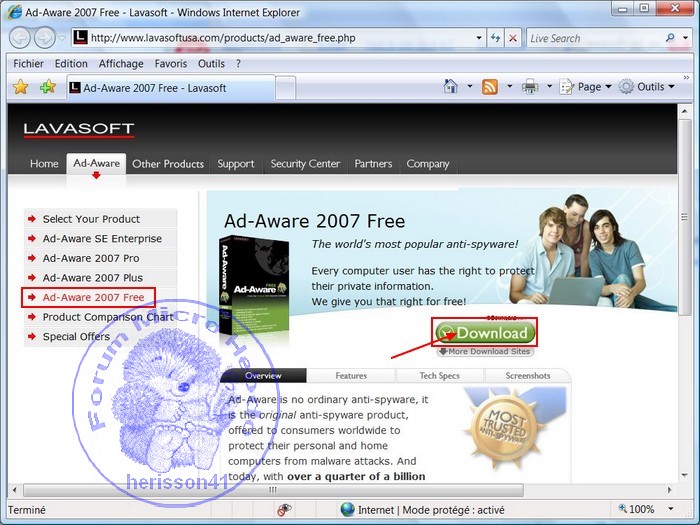Select the Ad-Aware 2007 Free browser tab
The height and width of the screenshot is (525, 700).
coord(171,88)
